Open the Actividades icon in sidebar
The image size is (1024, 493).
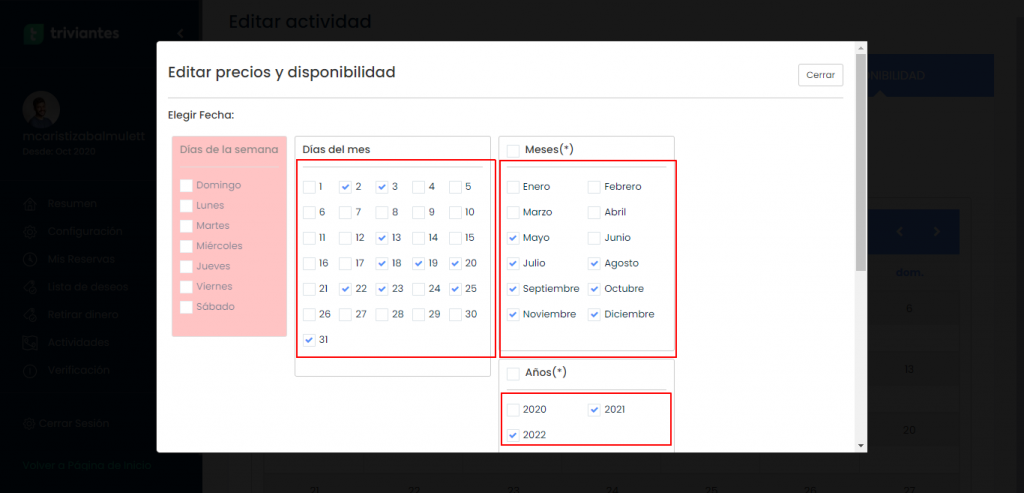(29, 342)
